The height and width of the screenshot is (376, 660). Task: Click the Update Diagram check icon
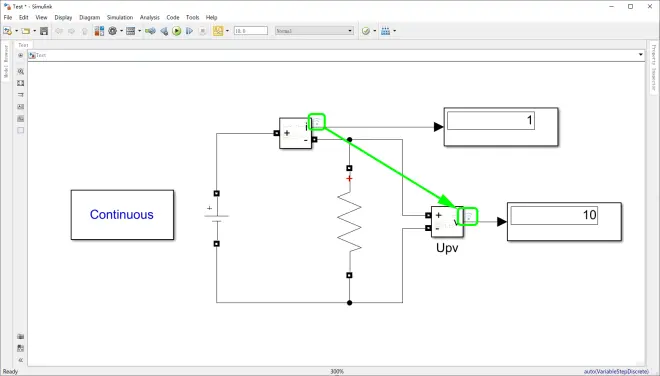(366, 31)
